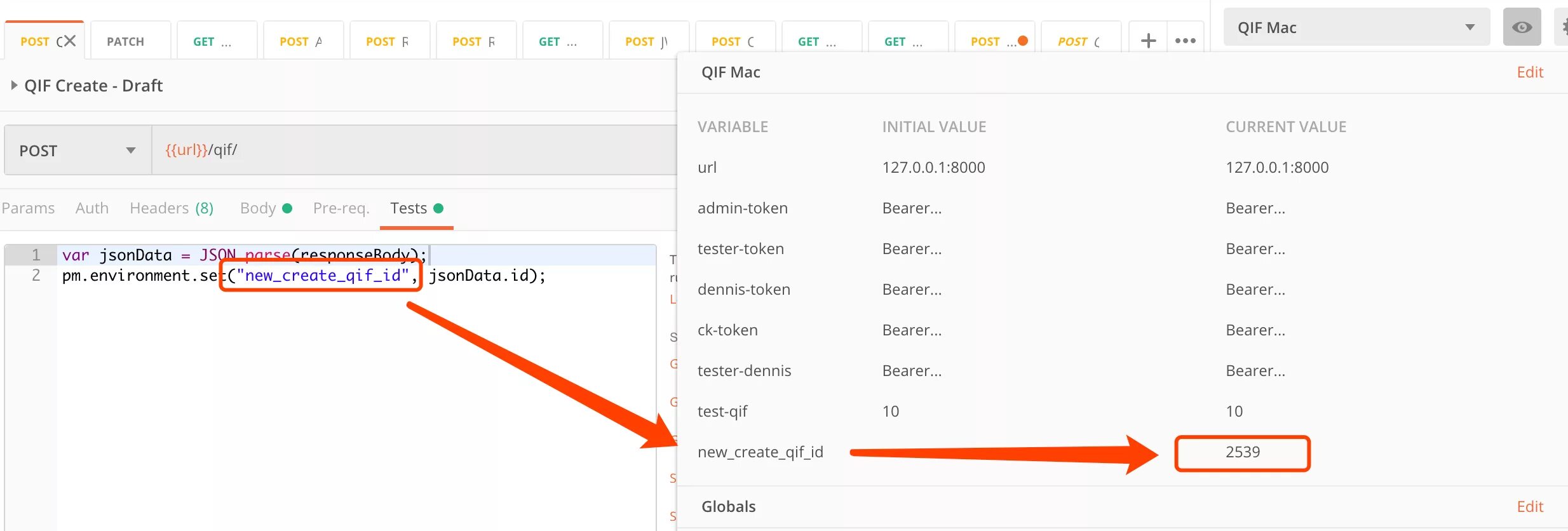Select the admin-token variable name
1568x531 pixels.
(x=743, y=208)
